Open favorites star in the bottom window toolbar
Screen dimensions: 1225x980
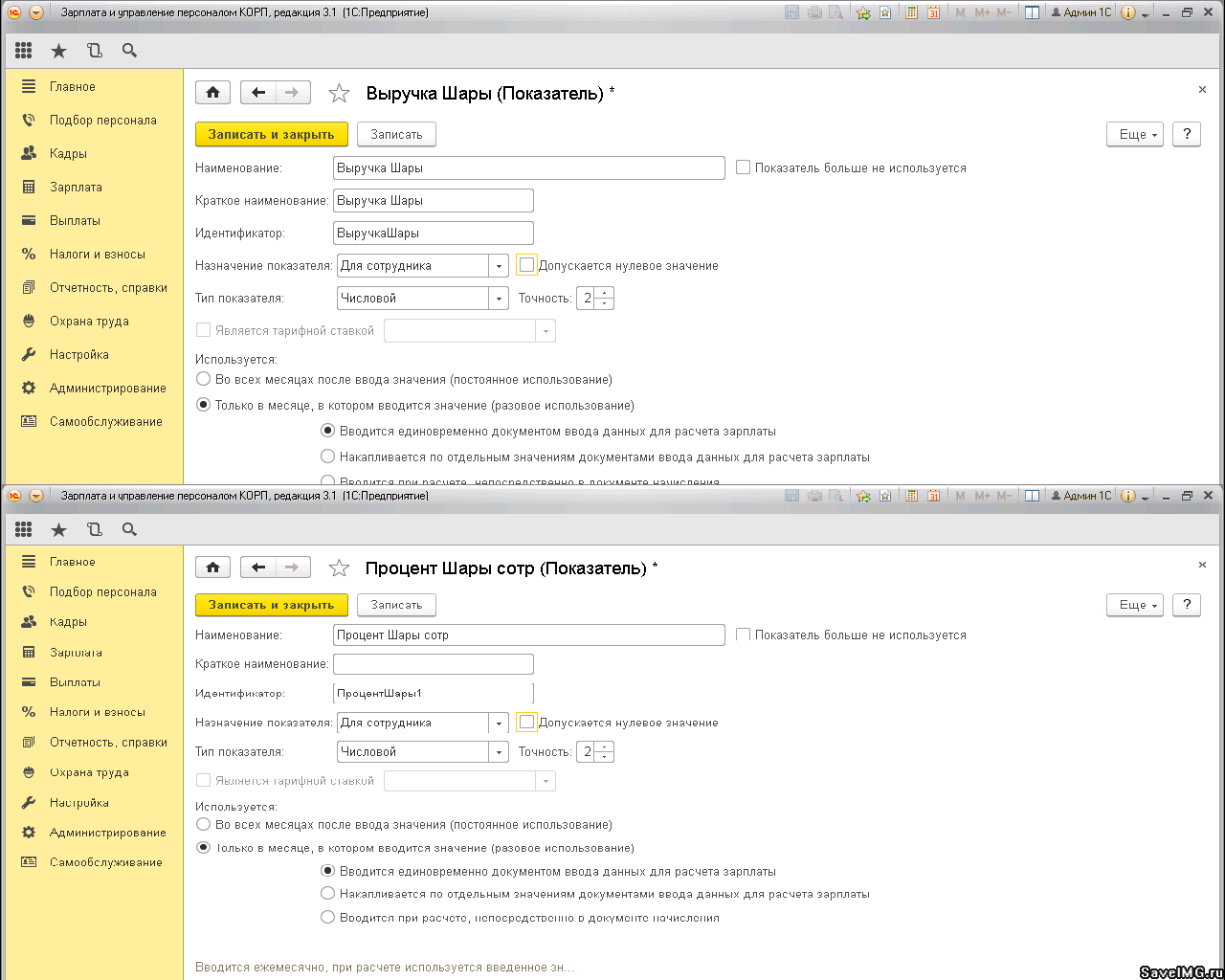coord(58,529)
